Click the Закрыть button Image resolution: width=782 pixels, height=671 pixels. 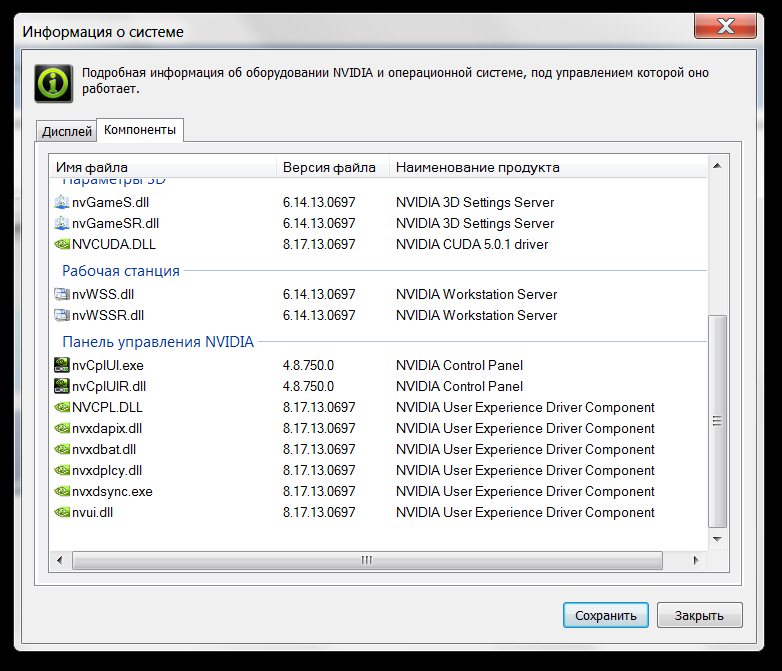[x=699, y=615]
